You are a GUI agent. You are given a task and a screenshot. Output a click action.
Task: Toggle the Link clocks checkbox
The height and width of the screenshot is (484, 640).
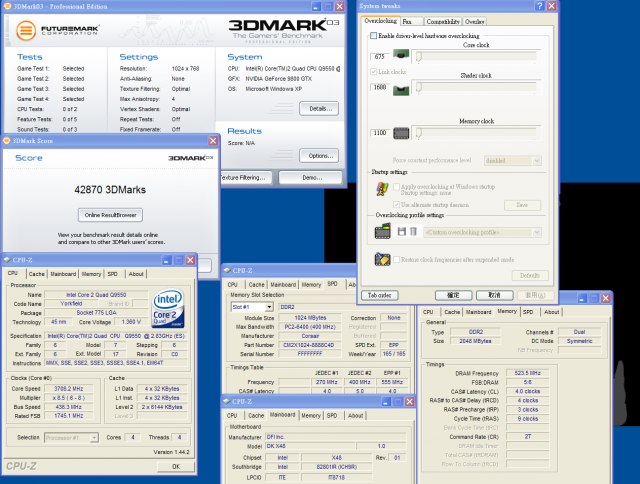[373, 72]
